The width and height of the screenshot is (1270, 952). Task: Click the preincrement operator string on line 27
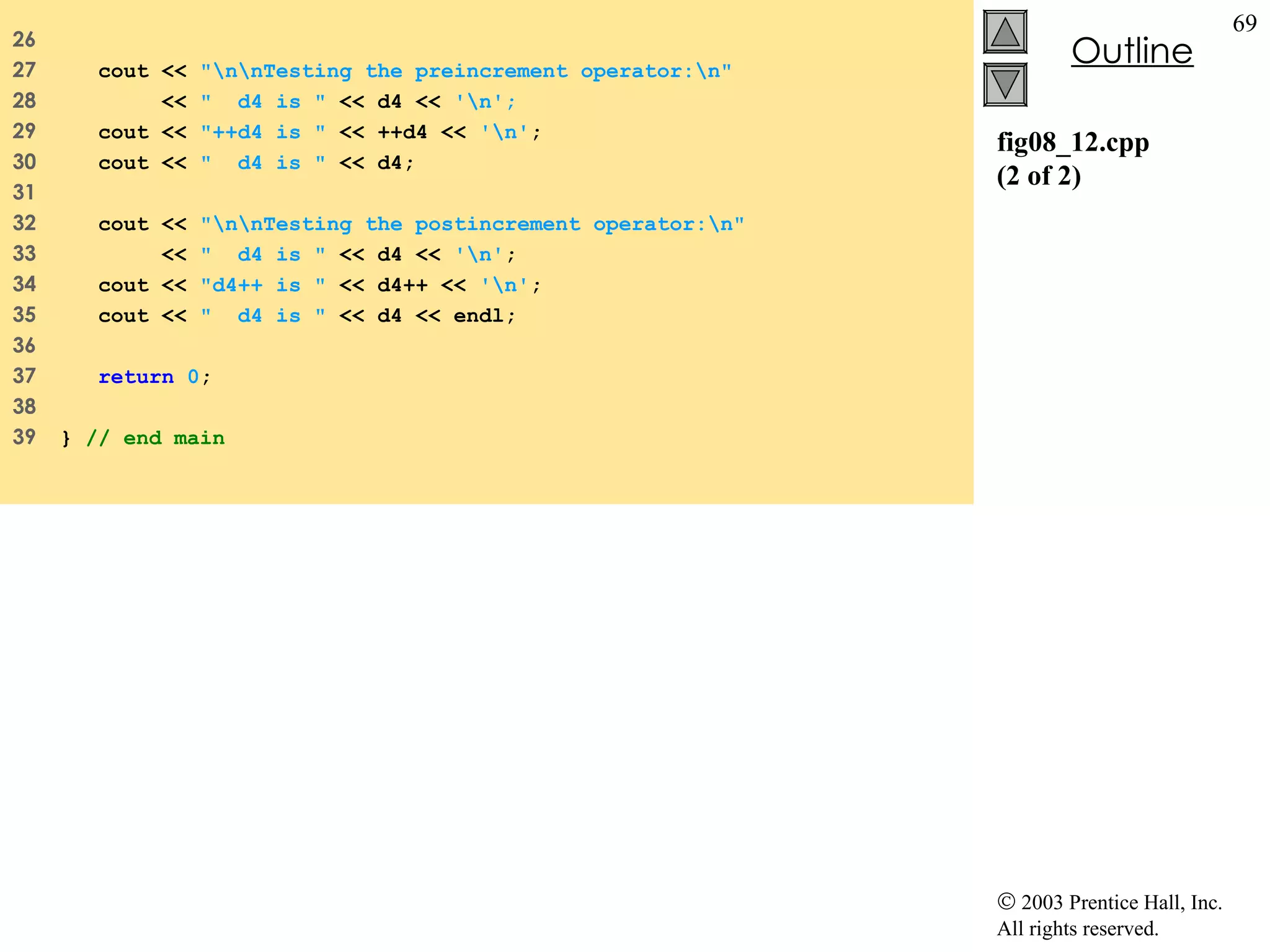[466, 71]
